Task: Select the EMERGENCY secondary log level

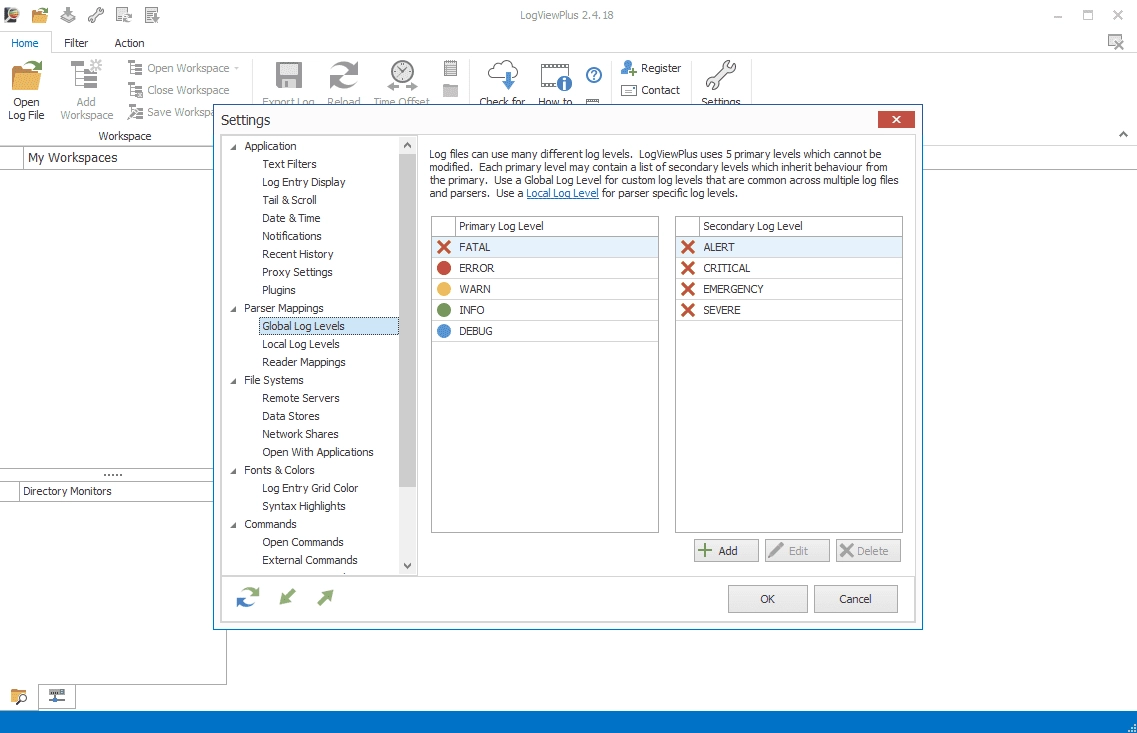Action: (789, 289)
